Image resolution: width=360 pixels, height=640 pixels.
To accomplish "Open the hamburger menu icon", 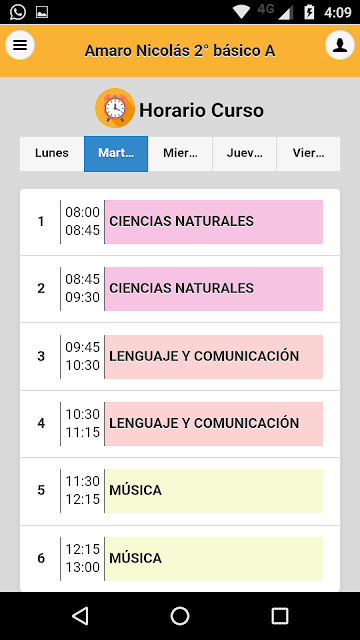I will [20, 45].
